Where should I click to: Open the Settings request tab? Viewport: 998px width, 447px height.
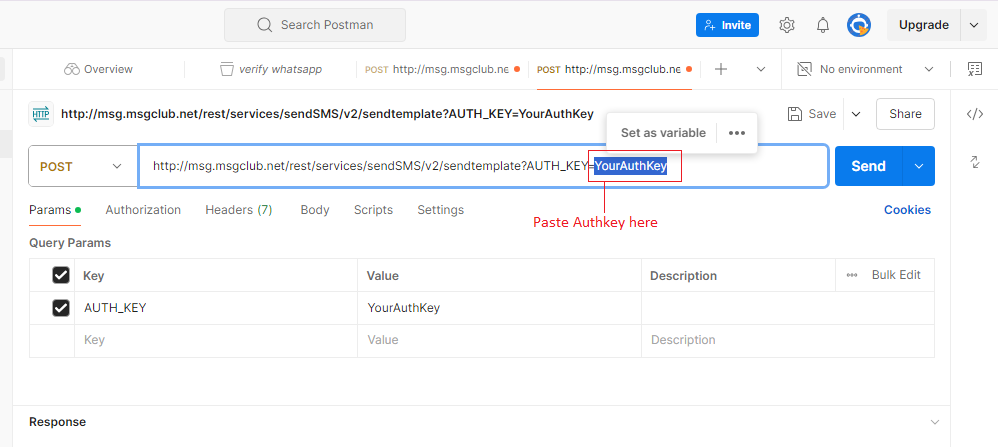point(440,209)
